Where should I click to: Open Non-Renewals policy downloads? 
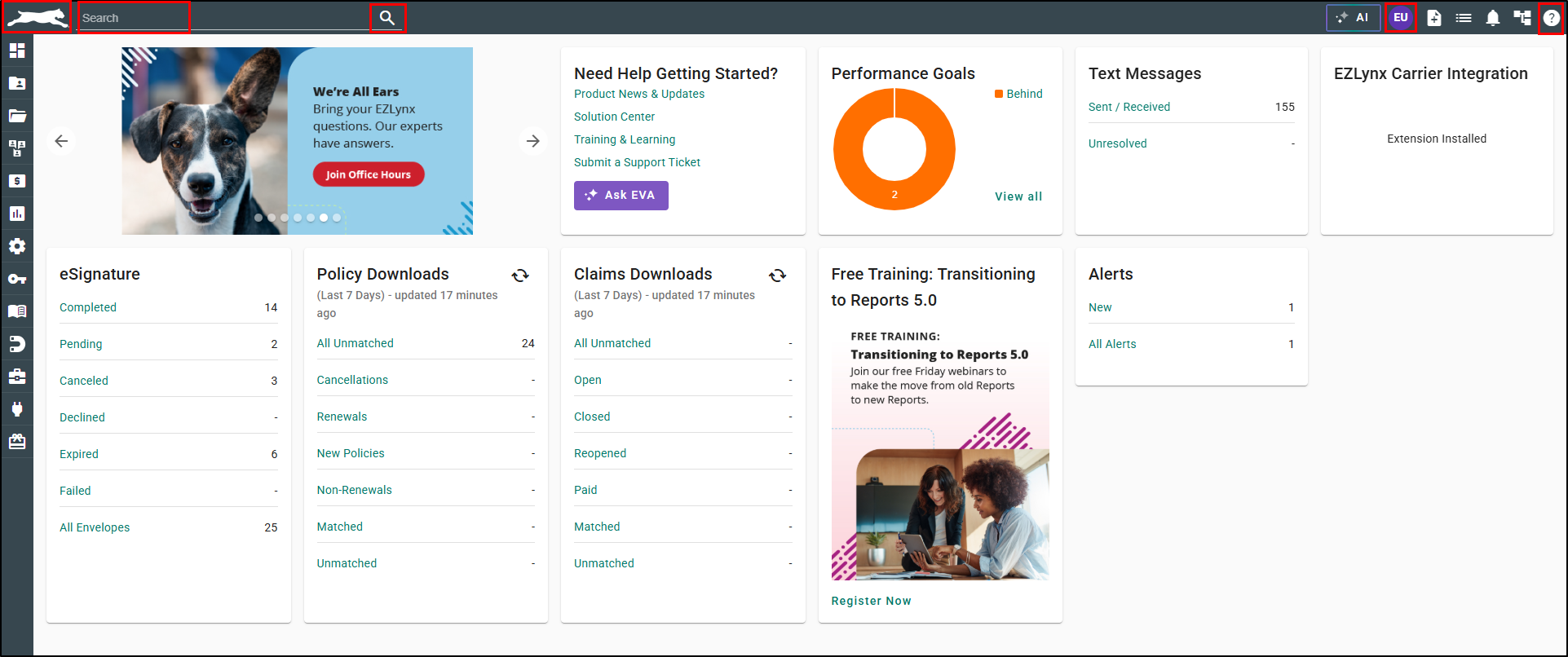click(355, 490)
